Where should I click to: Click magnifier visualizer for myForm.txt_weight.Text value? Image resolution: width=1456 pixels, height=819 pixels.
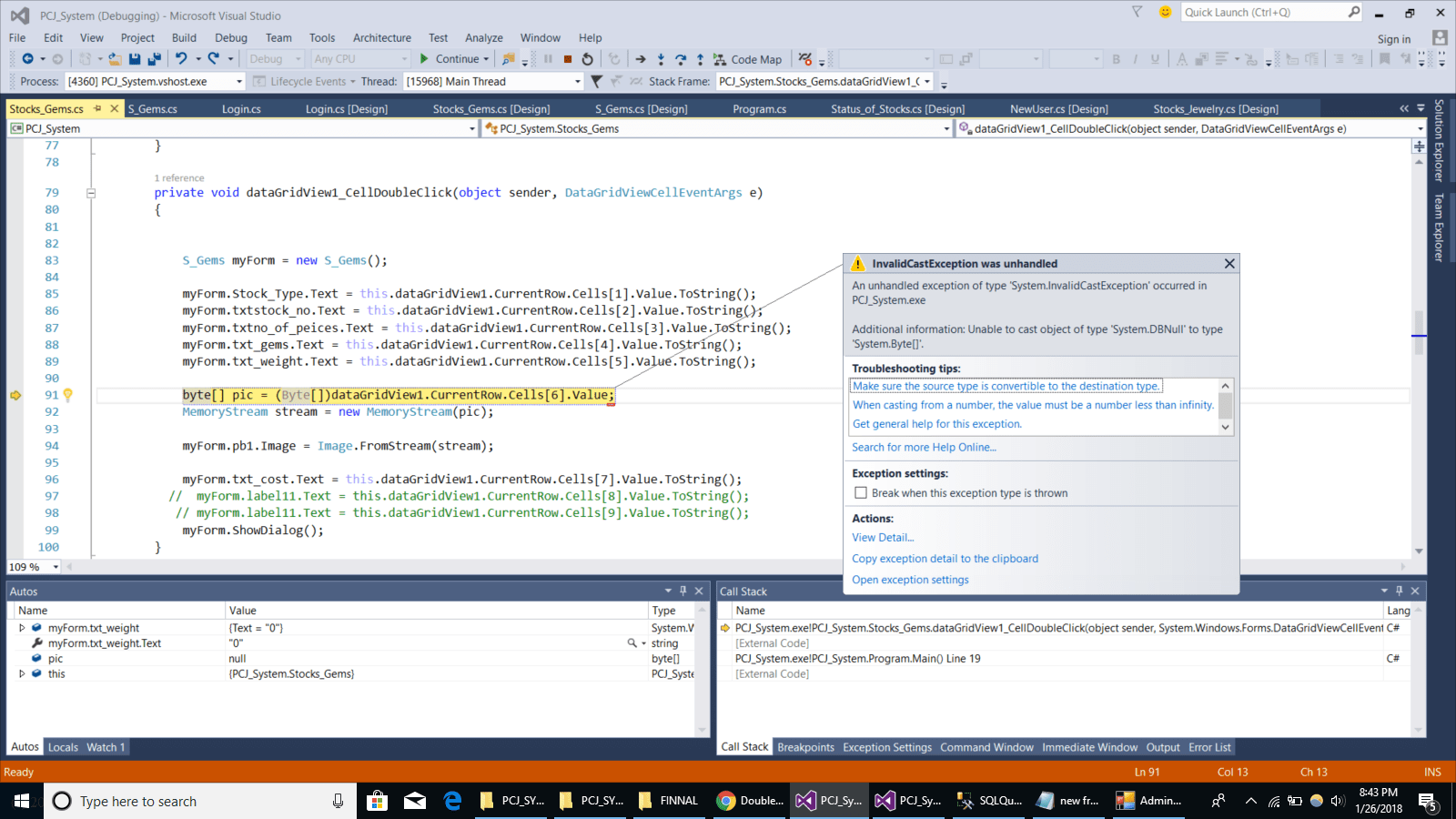632,643
